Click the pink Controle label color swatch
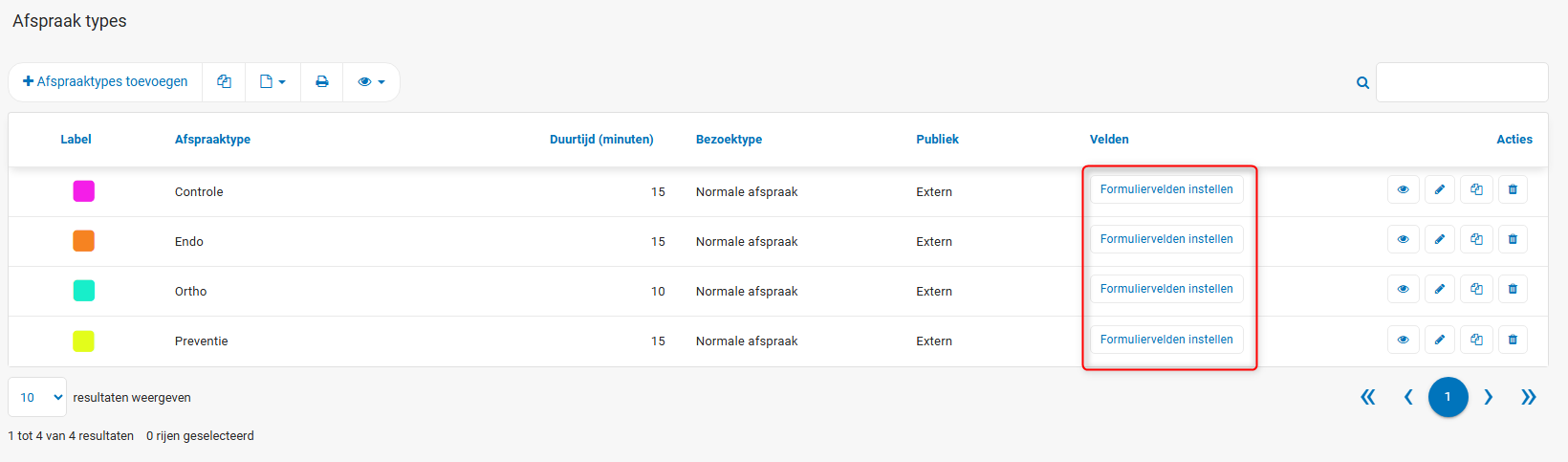The height and width of the screenshot is (462, 1568). pos(84,191)
